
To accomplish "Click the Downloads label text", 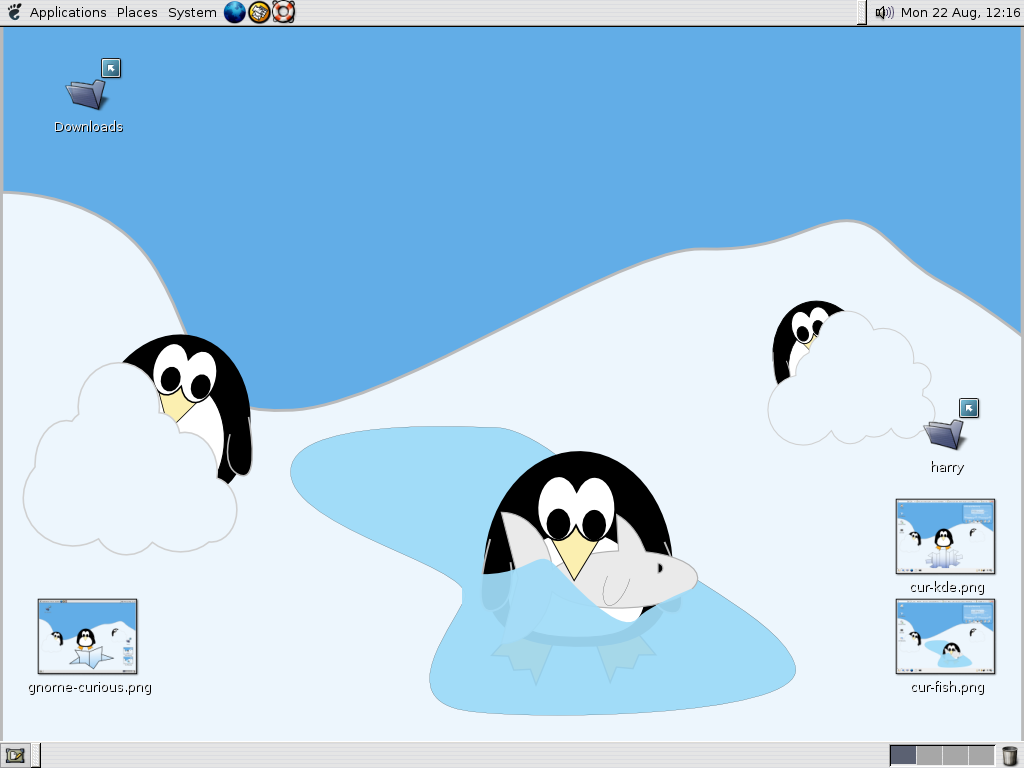I will point(89,127).
